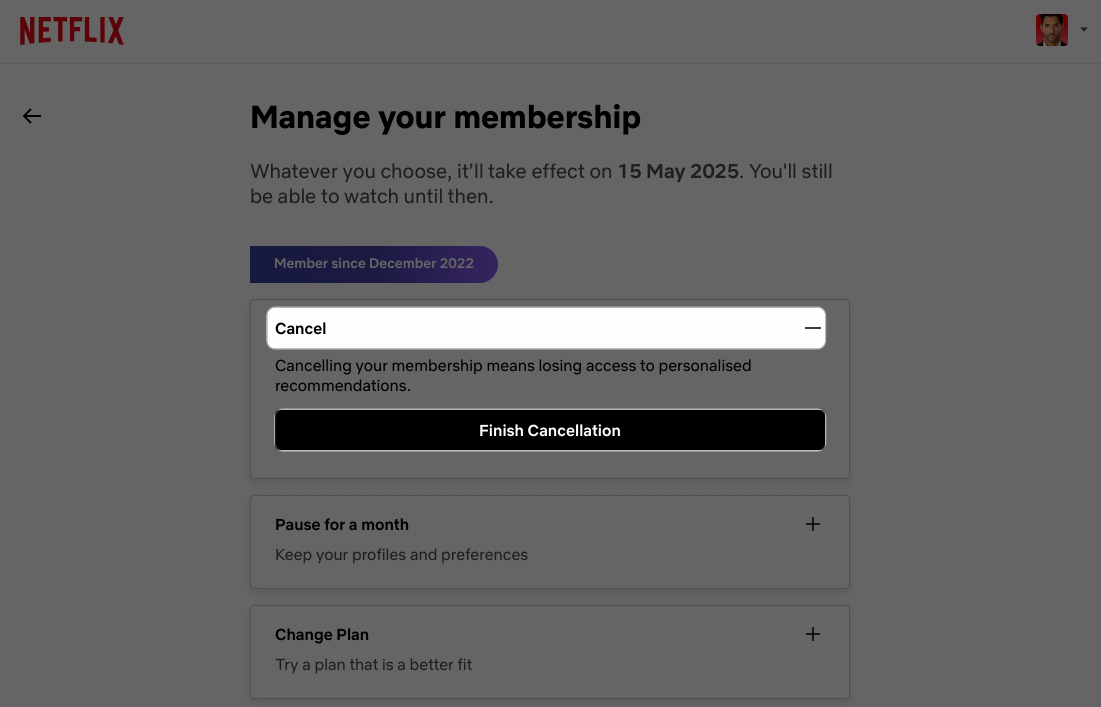Click the plus icon beside Pause for a month
1101x707 pixels.
click(x=812, y=524)
